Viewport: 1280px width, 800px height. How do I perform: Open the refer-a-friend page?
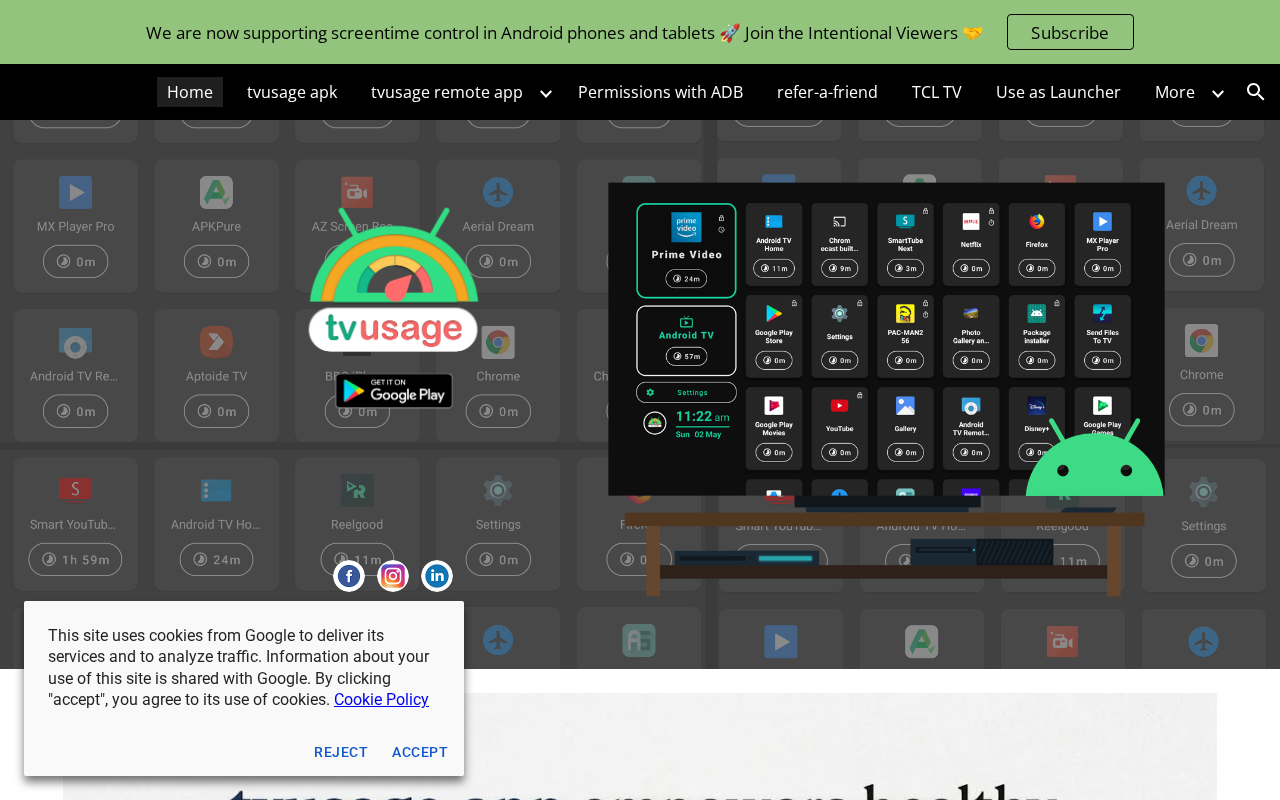point(827,92)
